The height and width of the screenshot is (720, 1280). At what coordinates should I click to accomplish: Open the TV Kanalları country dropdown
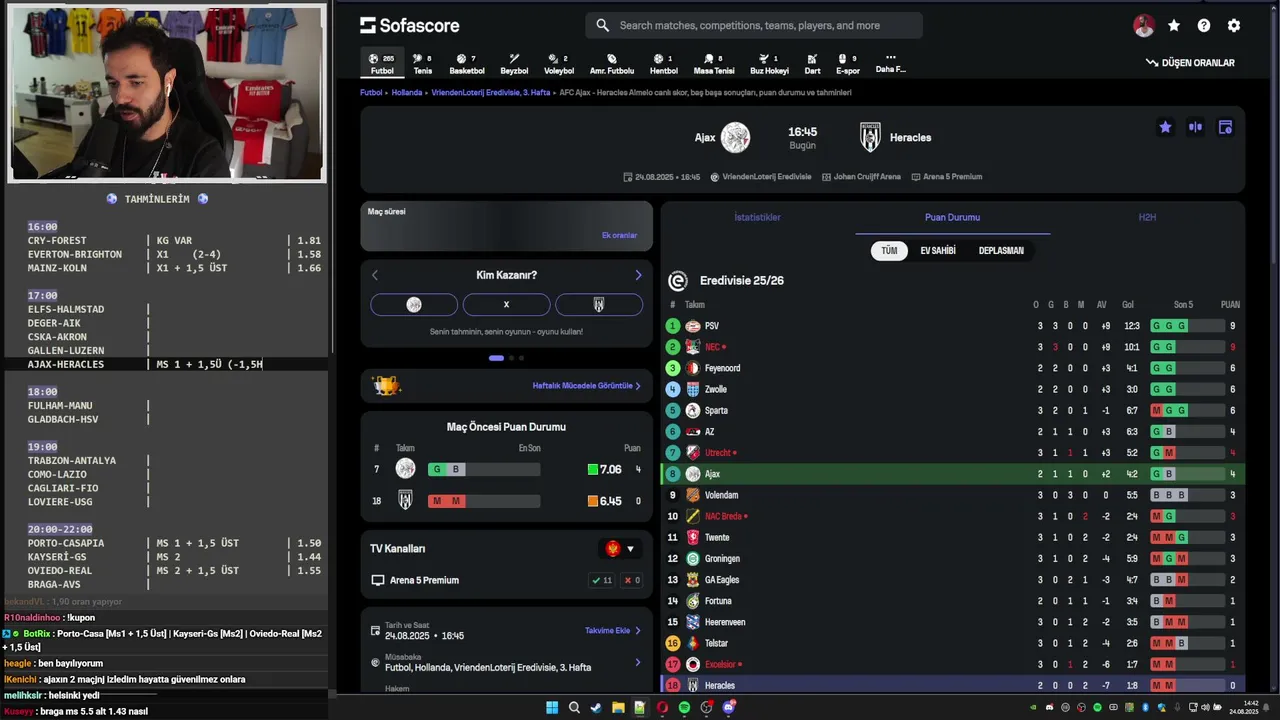tap(620, 549)
